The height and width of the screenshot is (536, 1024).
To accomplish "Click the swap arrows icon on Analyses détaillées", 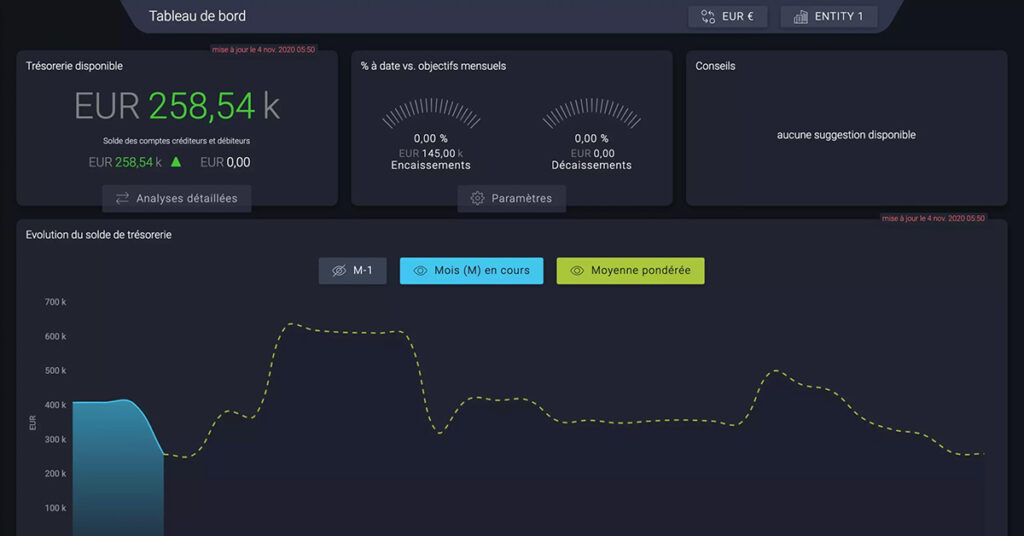I will click(122, 198).
